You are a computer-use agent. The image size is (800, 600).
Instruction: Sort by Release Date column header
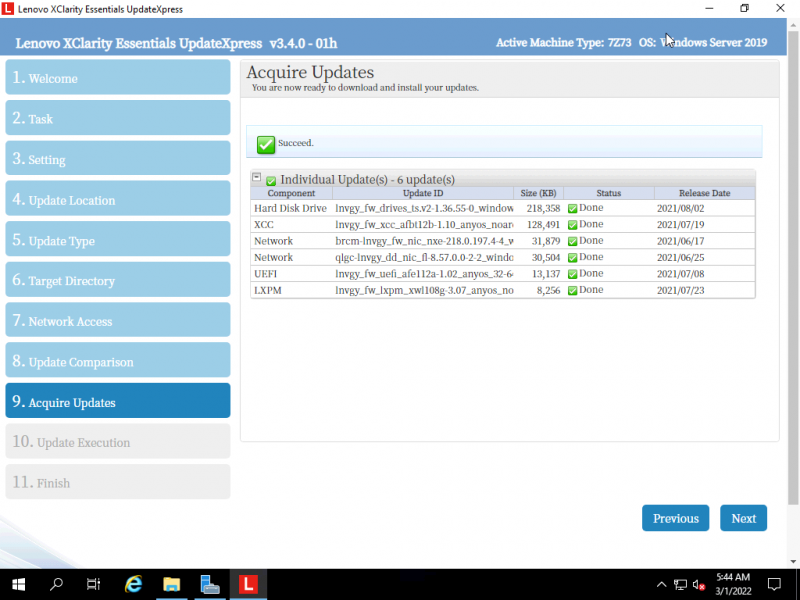click(x=705, y=193)
